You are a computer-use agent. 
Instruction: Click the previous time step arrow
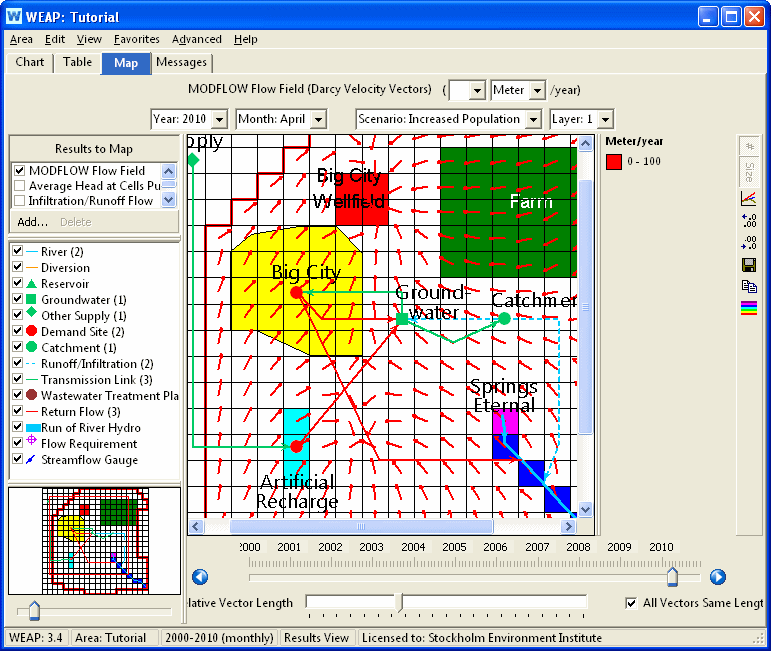200,576
